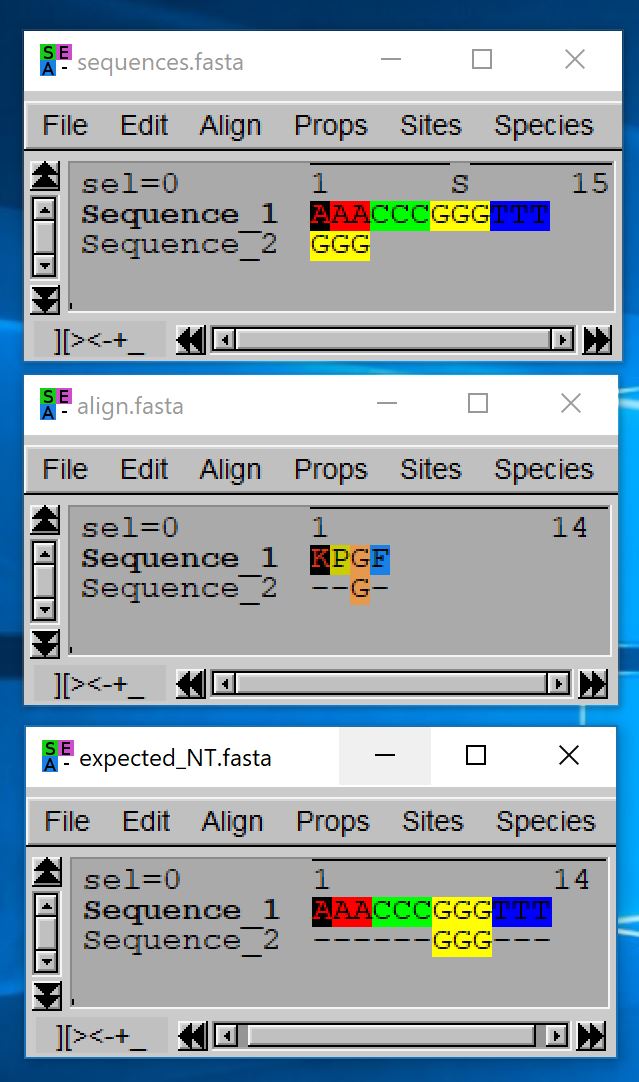Select Sequence_2 name in sequences.fasta
Screen dimensions: 639x1082
pyautogui.click(x=179, y=245)
